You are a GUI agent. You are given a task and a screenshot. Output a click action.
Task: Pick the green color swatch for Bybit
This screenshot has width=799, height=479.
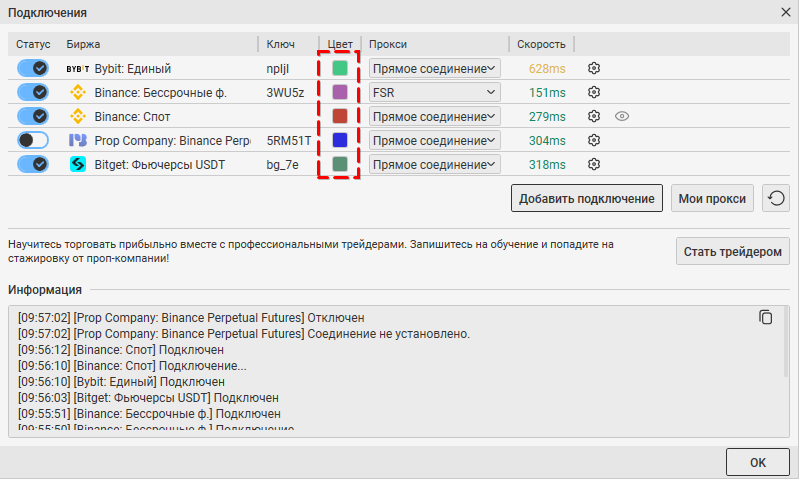pyautogui.click(x=340, y=68)
